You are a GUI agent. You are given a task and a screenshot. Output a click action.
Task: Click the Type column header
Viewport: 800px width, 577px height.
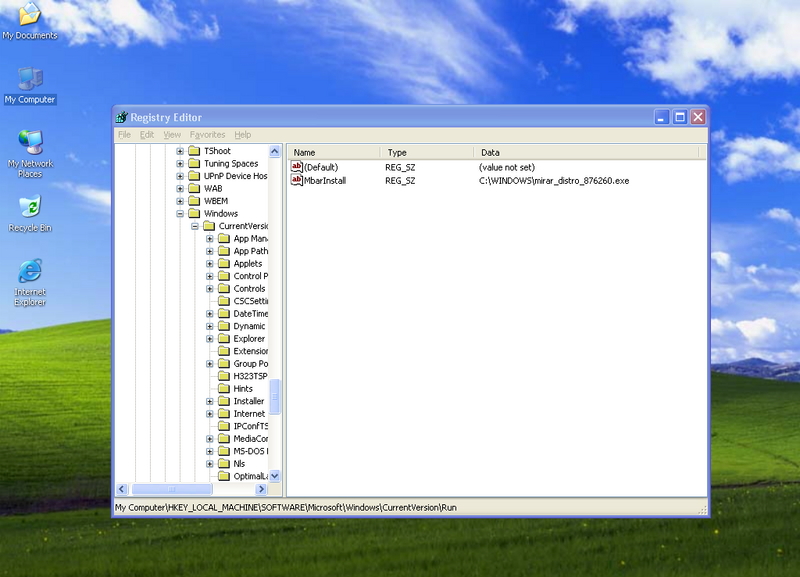pos(427,153)
